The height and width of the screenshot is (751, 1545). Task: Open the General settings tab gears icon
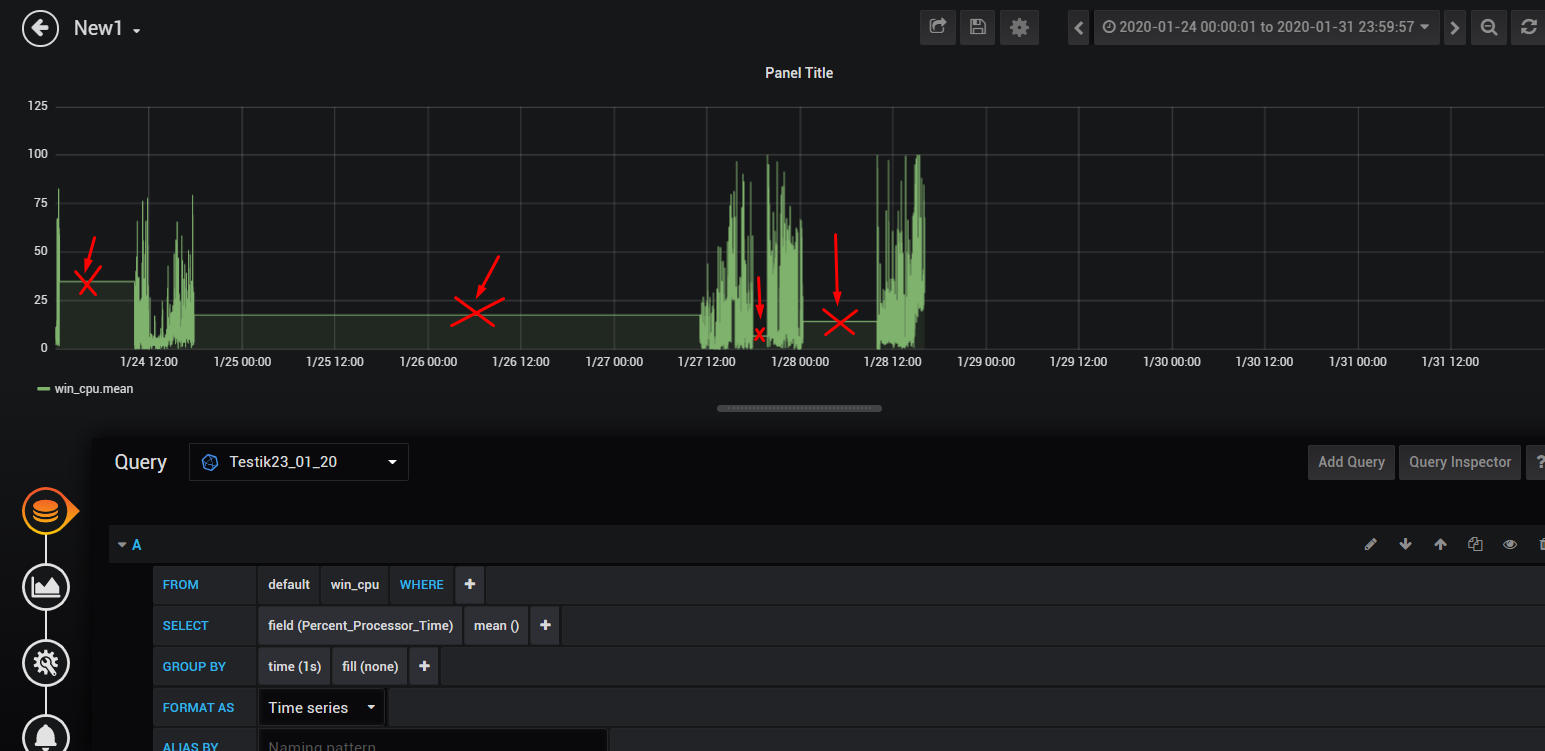tap(46, 662)
